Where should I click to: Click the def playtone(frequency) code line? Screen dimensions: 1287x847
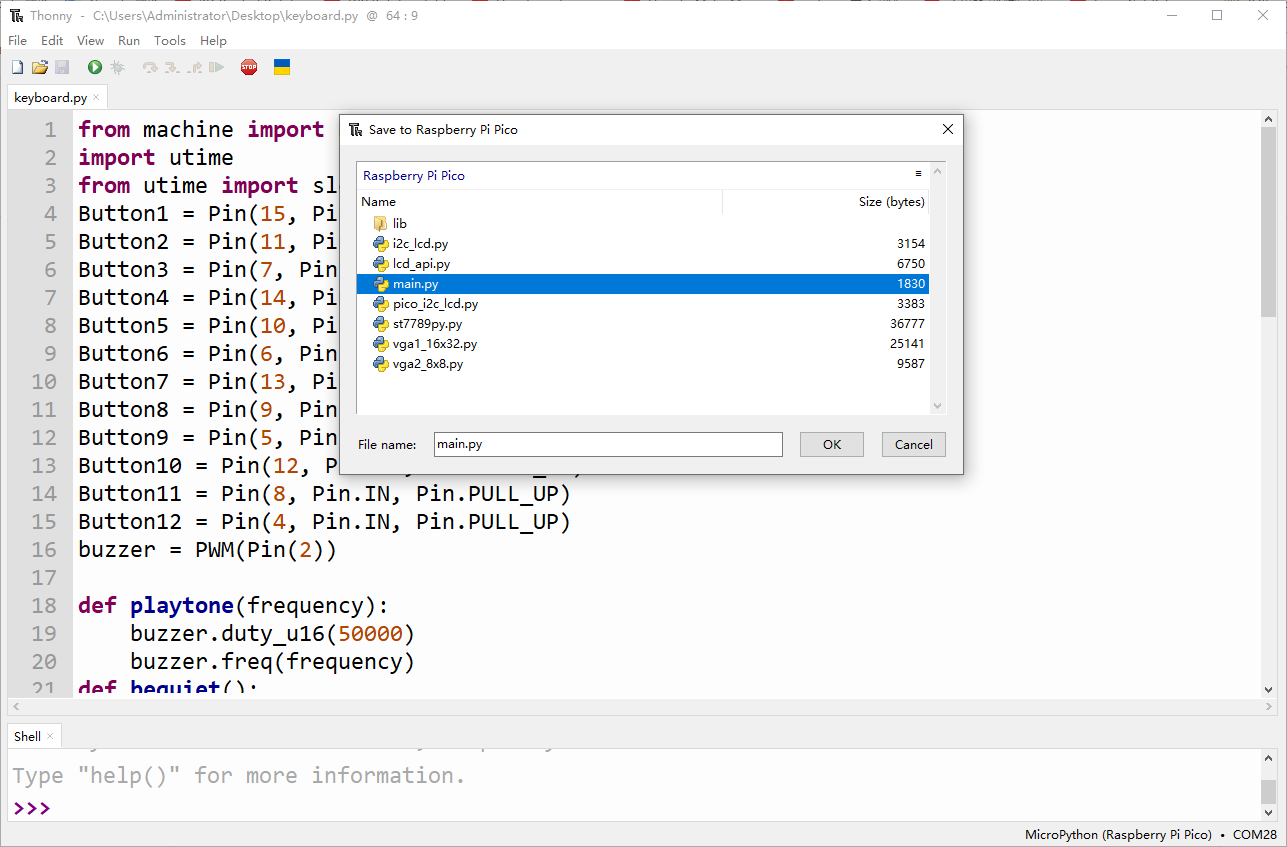(x=232, y=605)
